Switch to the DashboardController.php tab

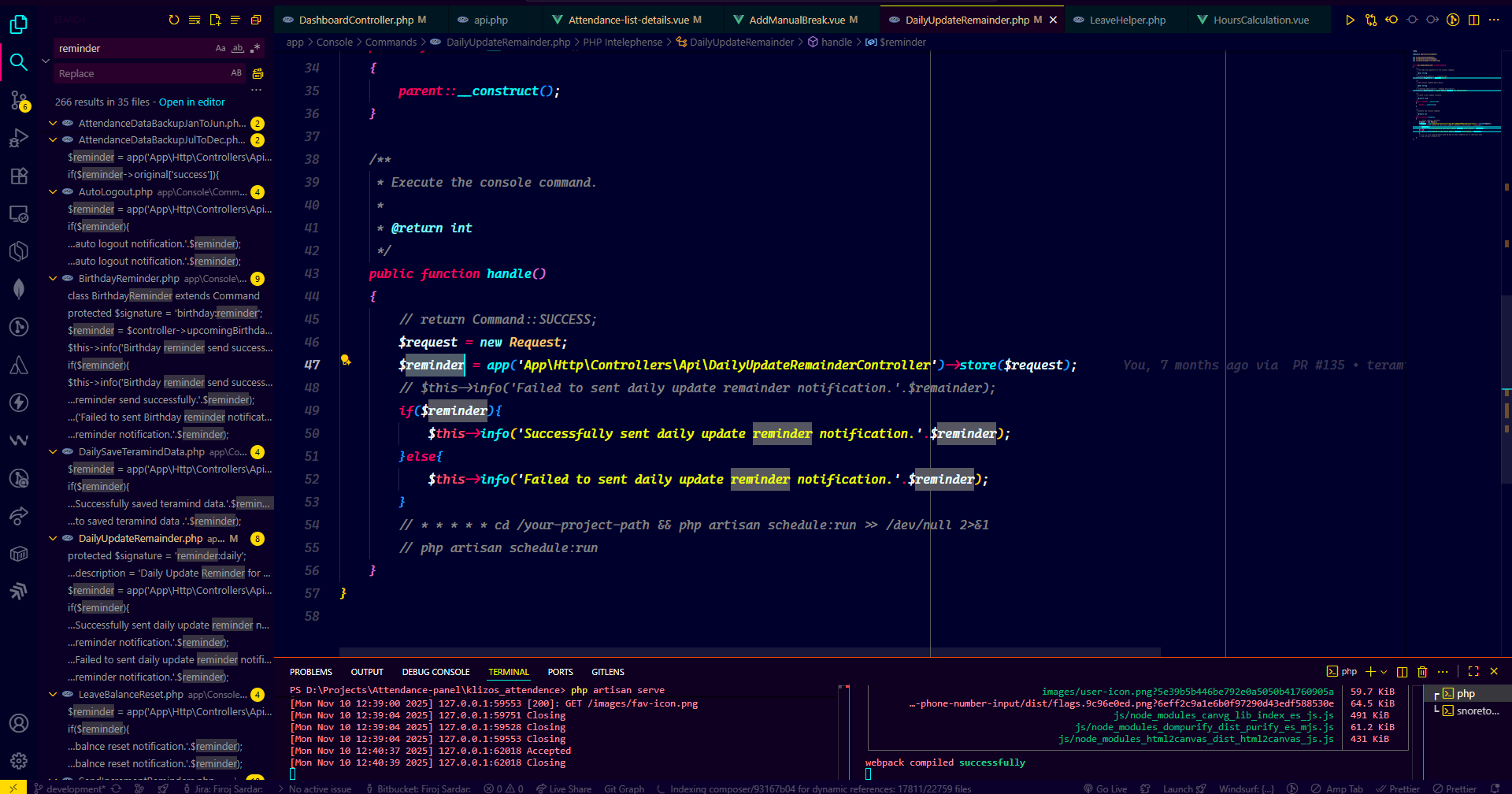[x=356, y=20]
